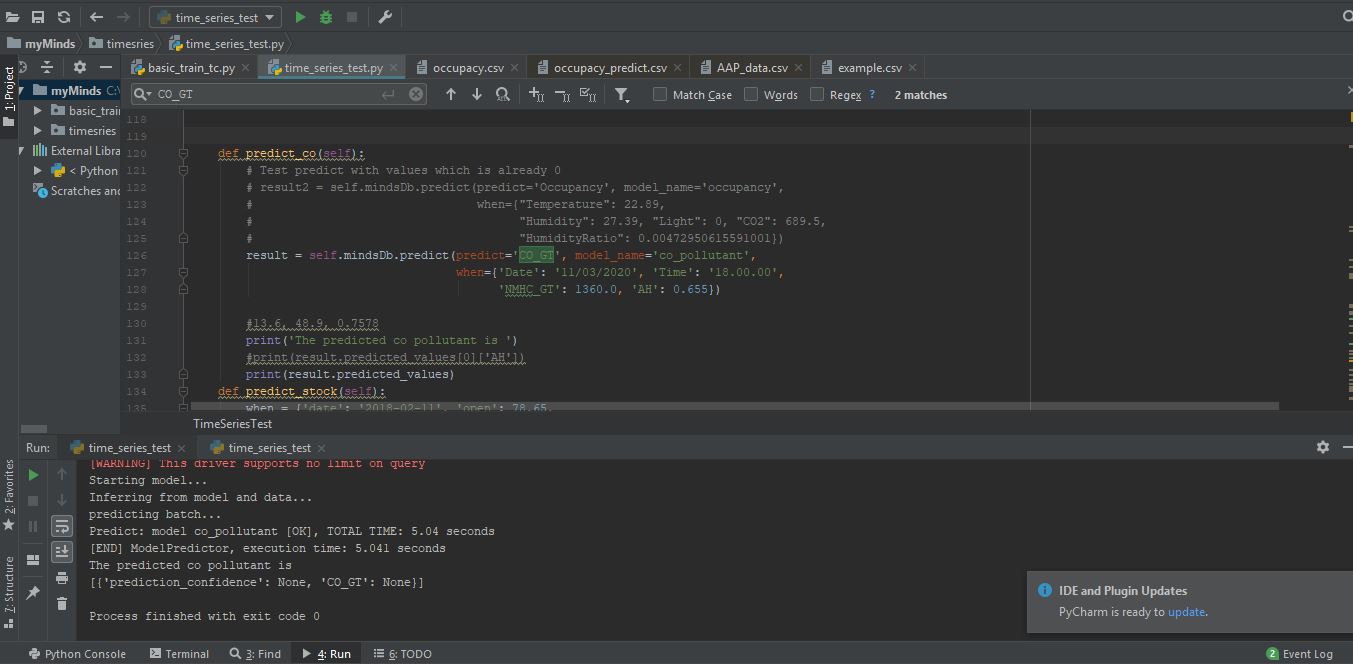
Task: Rerun the program in Run panel
Action: click(x=33, y=475)
